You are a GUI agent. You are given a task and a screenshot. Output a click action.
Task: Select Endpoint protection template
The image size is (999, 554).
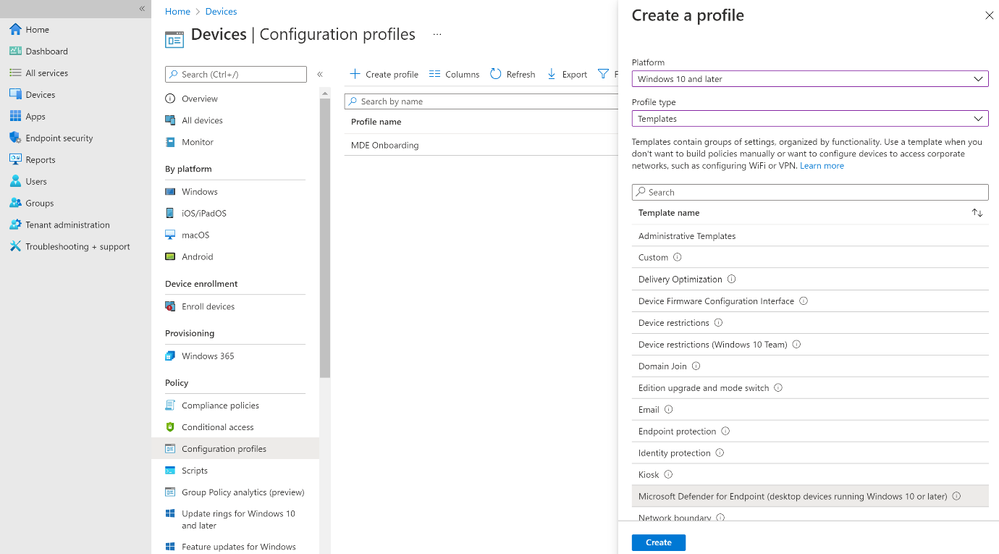[x=810, y=431]
